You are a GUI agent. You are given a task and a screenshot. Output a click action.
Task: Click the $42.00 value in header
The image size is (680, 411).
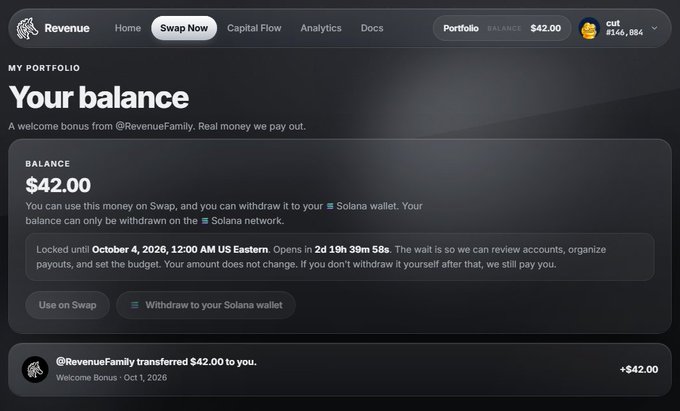[x=546, y=28]
